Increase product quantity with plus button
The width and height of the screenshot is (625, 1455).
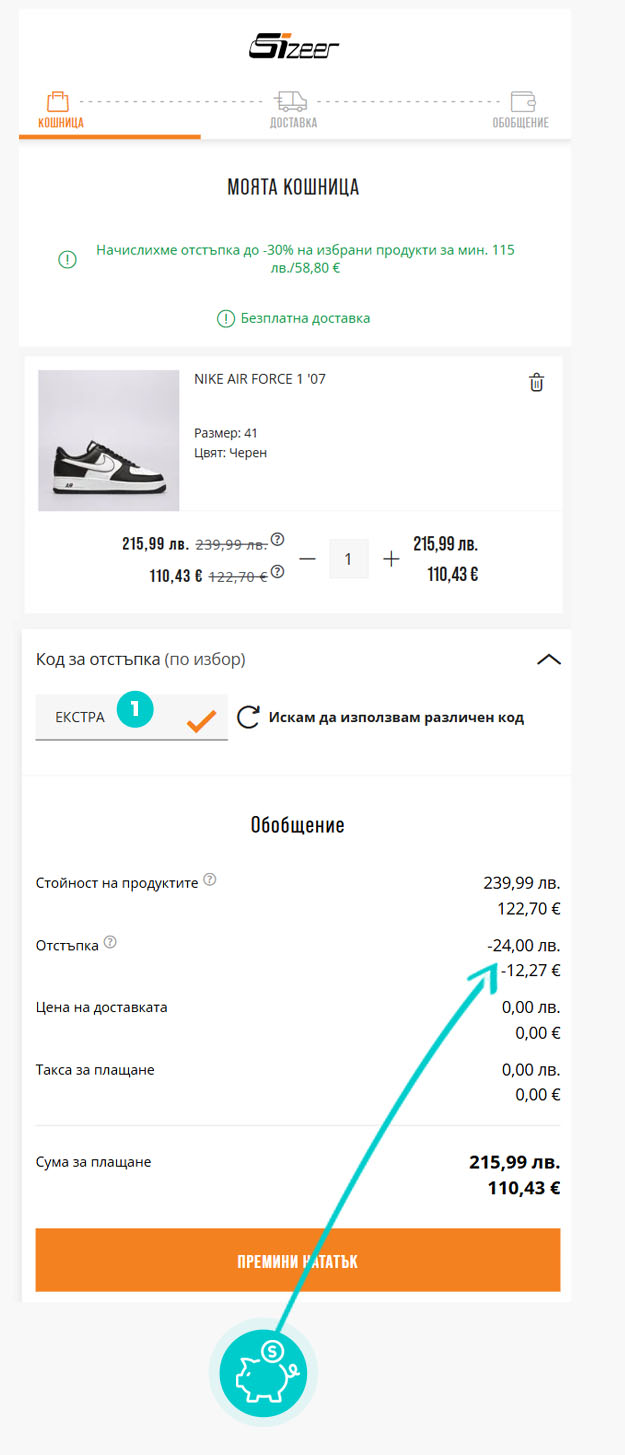pos(391,559)
